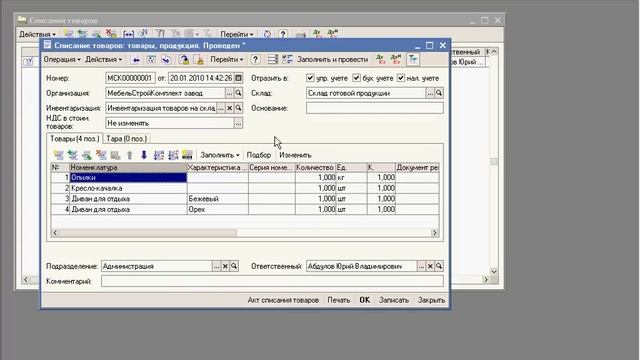Click the checklist icon before Заполнить и провести
The image size is (640, 360).
tap(287, 60)
